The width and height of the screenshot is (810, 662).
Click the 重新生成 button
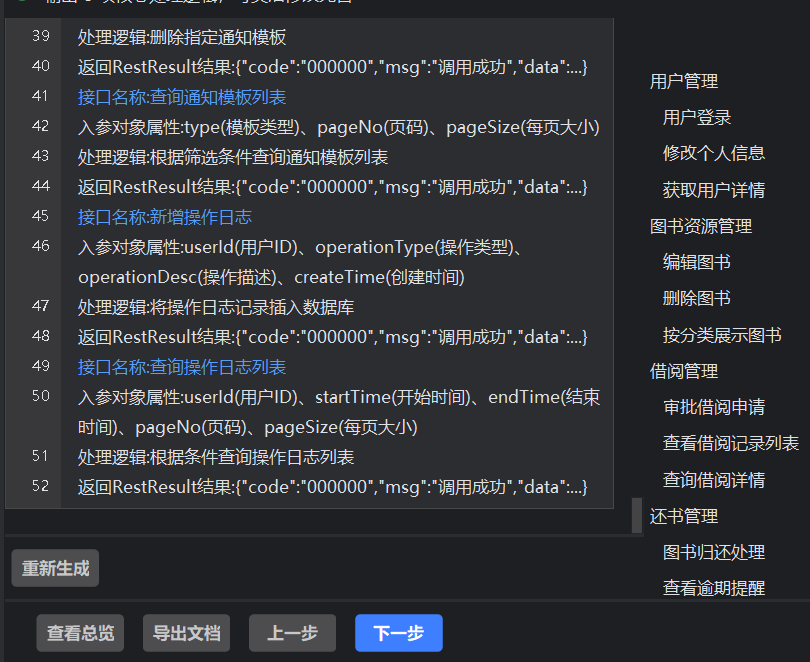54,567
